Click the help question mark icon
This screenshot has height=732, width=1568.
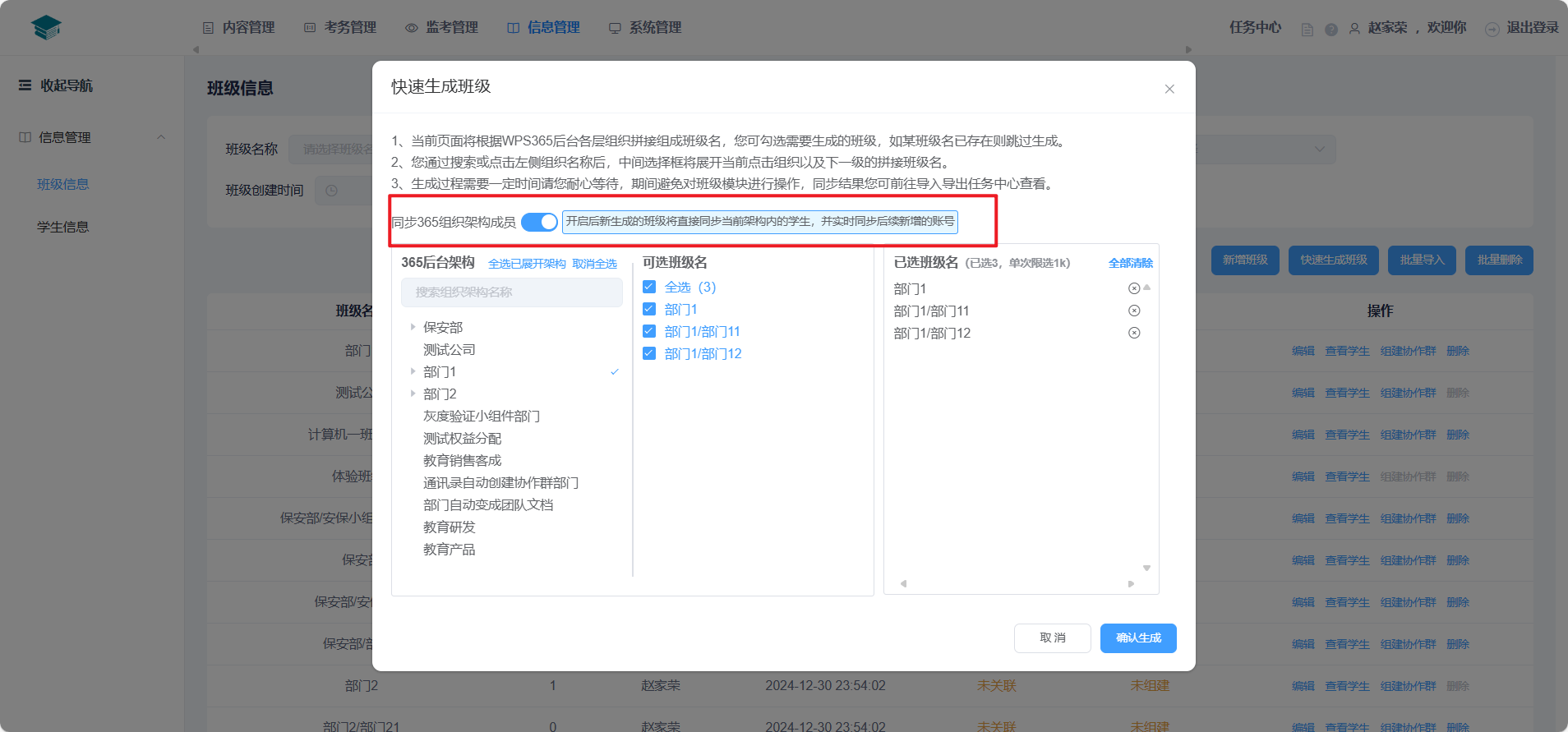(1330, 30)
